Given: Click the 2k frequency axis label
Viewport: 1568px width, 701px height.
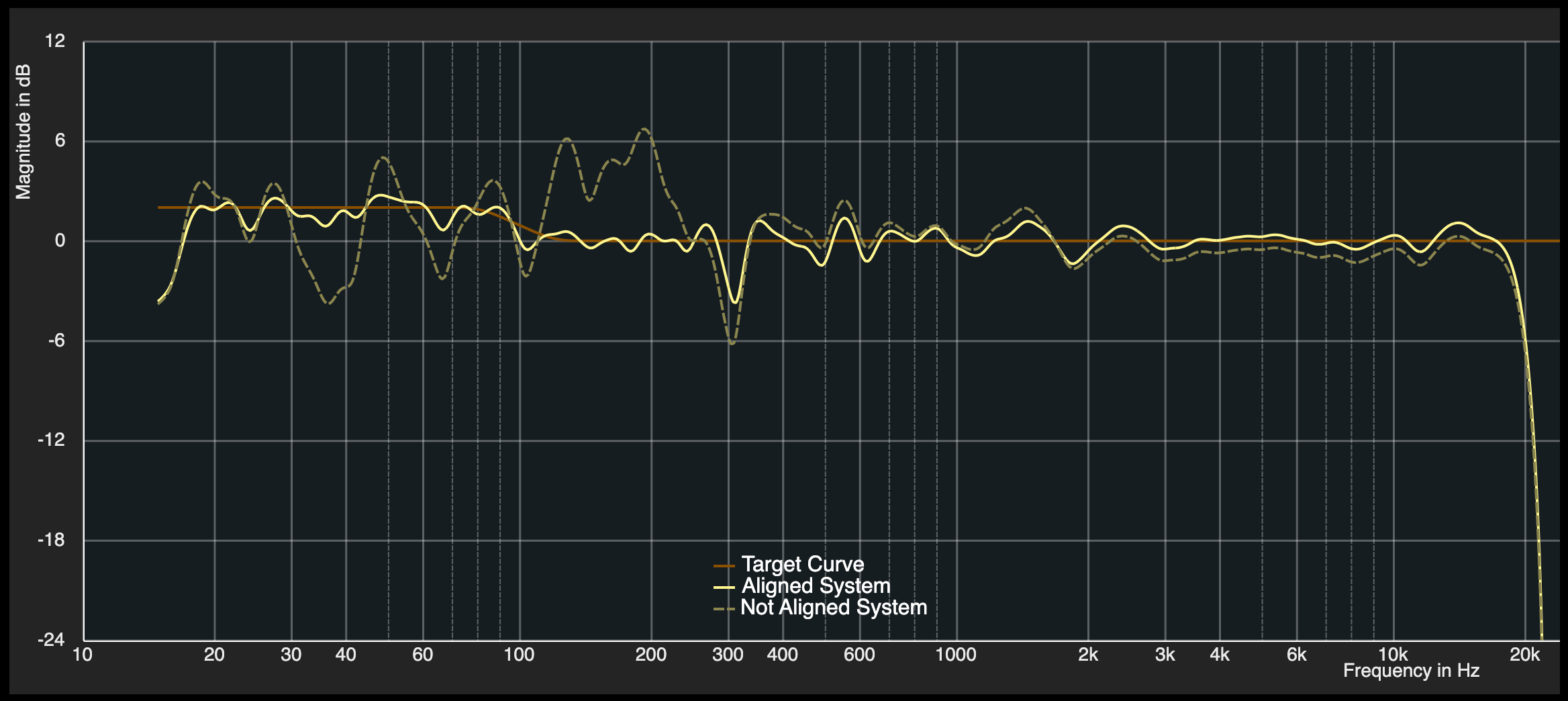Looking at the screenshot, I should click(1088, 655).
